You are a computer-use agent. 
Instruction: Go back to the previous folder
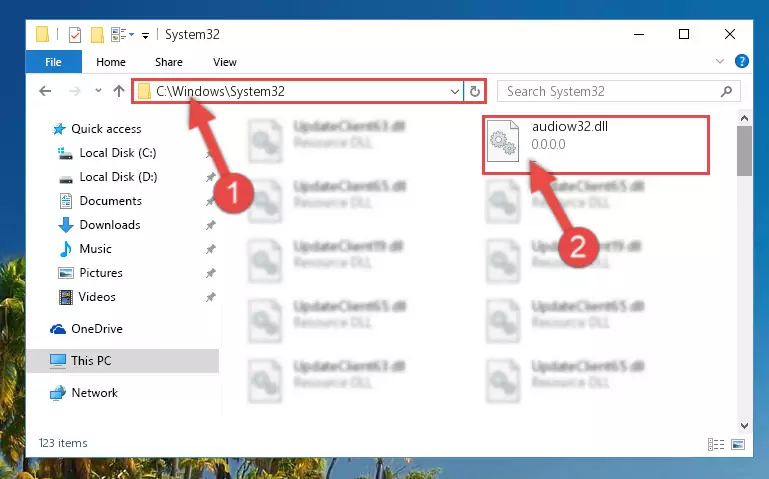tap(45, 91)
